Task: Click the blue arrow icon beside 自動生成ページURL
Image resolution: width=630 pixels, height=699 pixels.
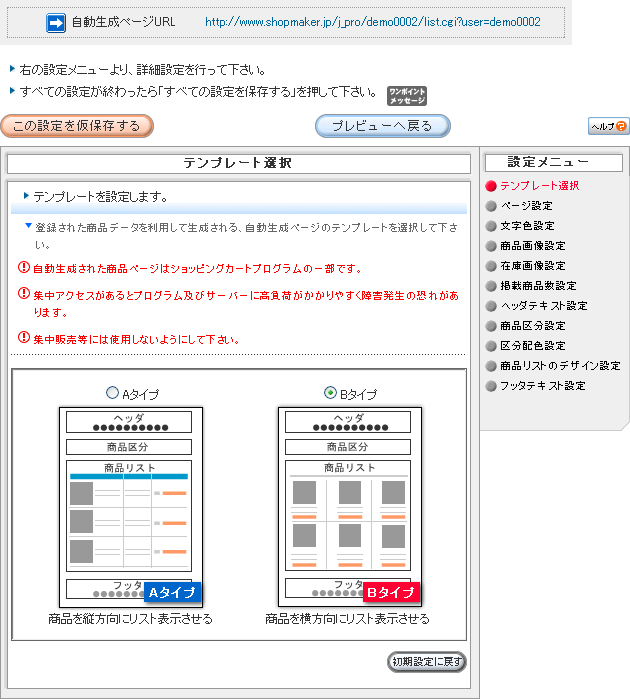Action: 56,22
